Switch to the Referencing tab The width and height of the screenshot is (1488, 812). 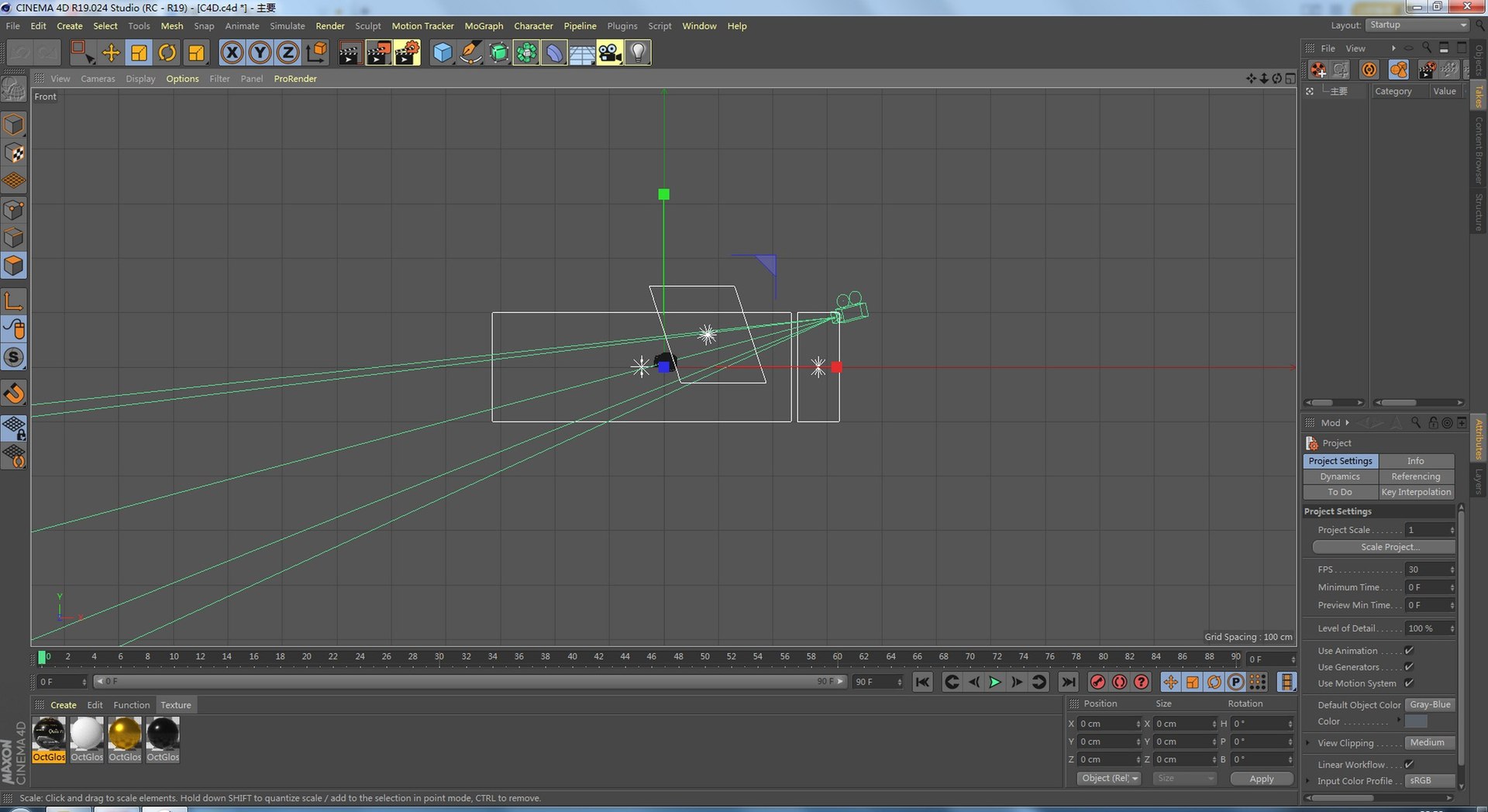1416,477
